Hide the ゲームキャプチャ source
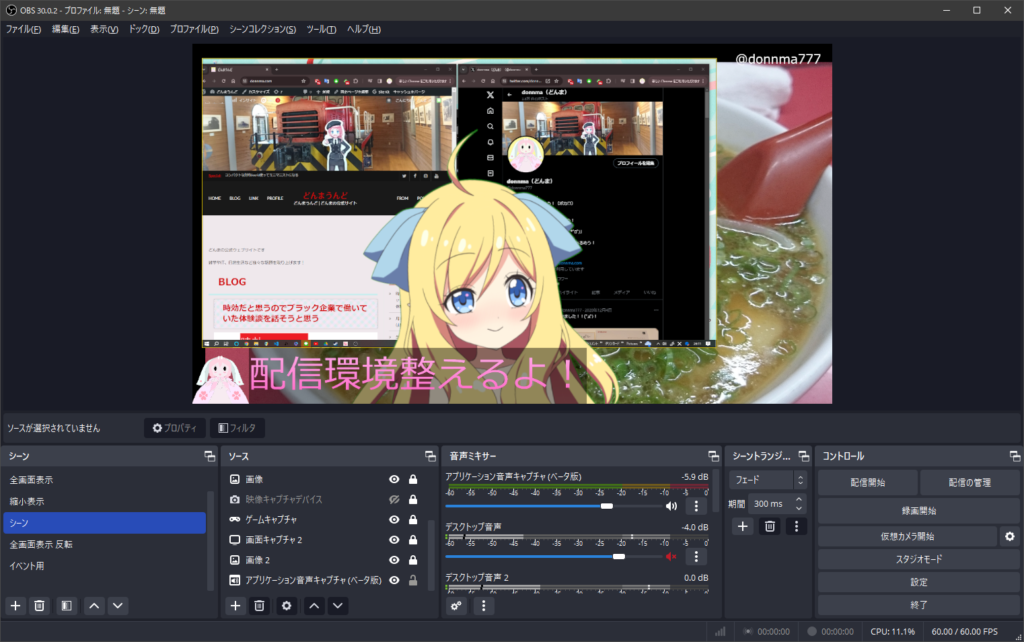The image size is (1024, 642). coord(394,520)
